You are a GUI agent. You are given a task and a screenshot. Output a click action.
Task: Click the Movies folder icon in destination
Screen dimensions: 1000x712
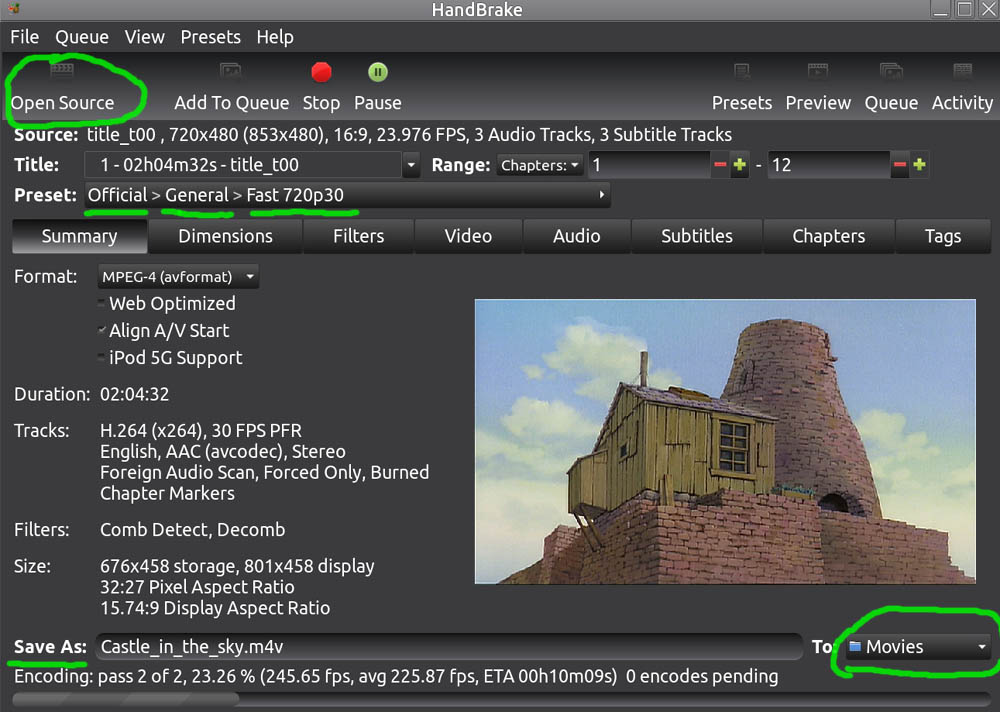point(855,647)
